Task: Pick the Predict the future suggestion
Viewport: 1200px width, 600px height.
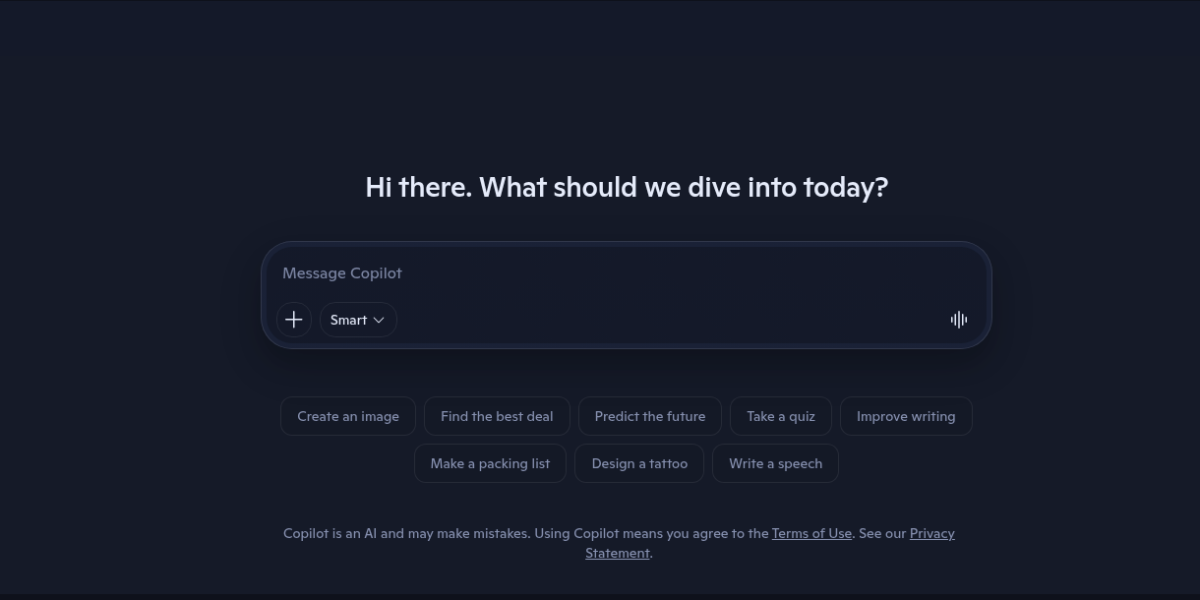Action: [650, 416]
